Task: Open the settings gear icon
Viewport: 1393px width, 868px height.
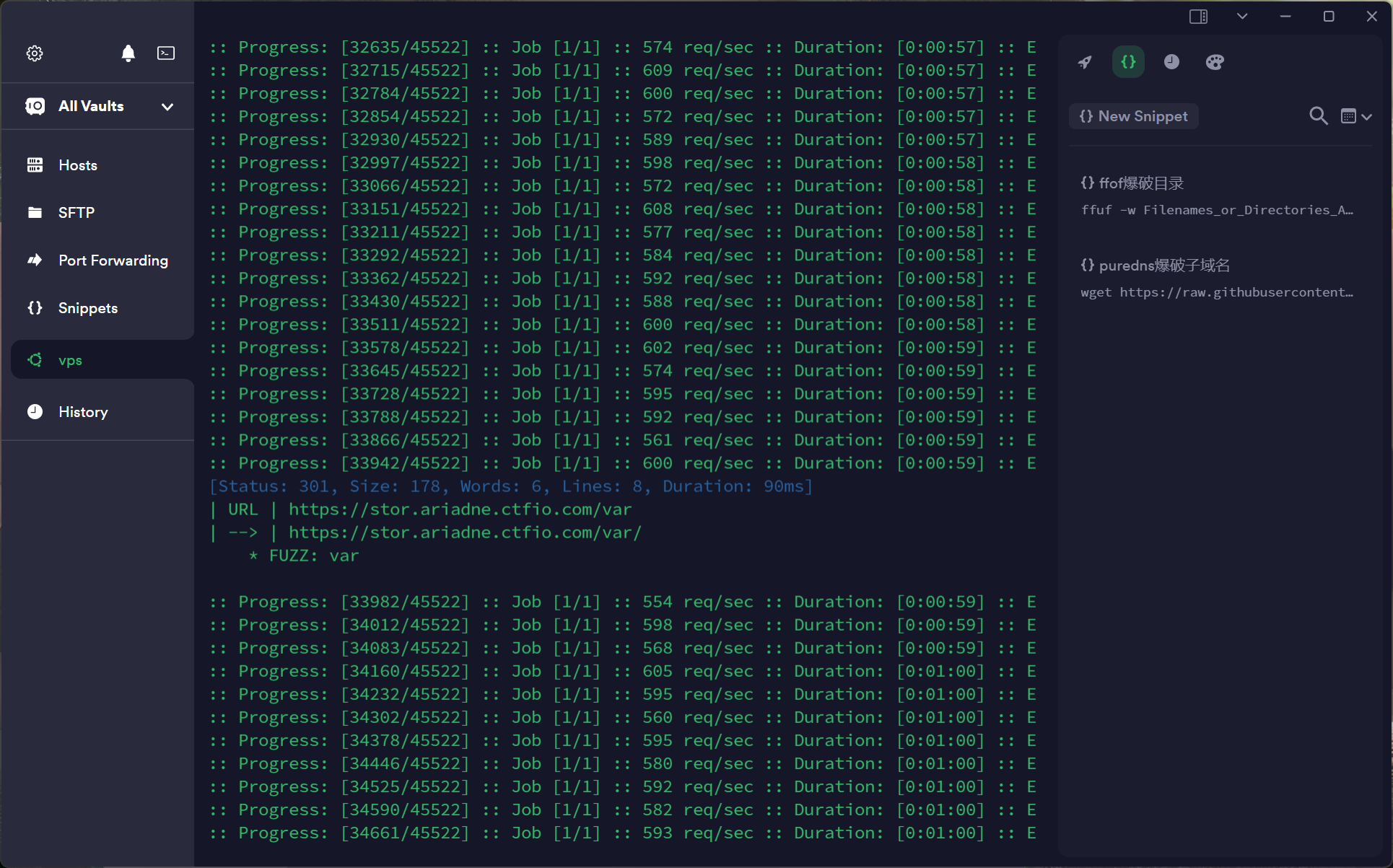Action: point(35,53)
